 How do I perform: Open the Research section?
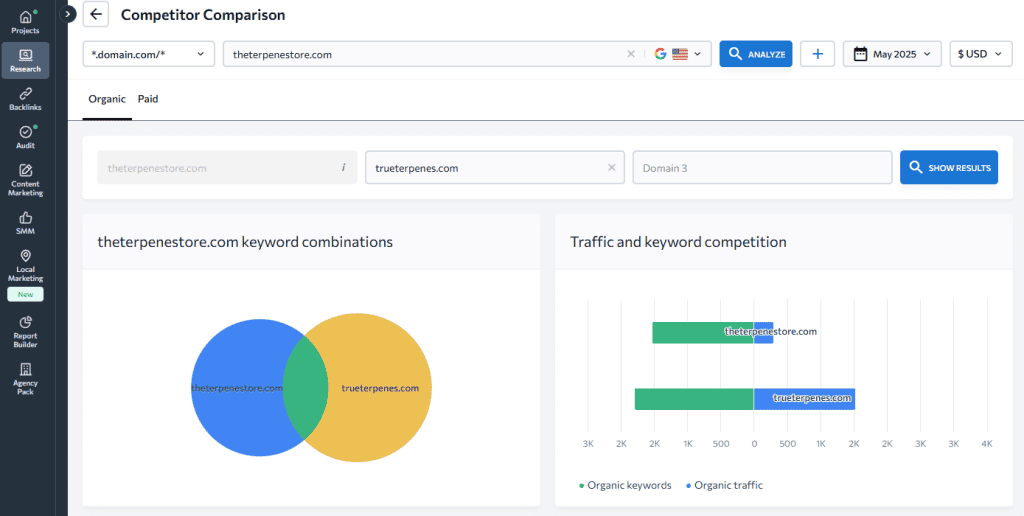pyautogui.click(x=25, y=61)
